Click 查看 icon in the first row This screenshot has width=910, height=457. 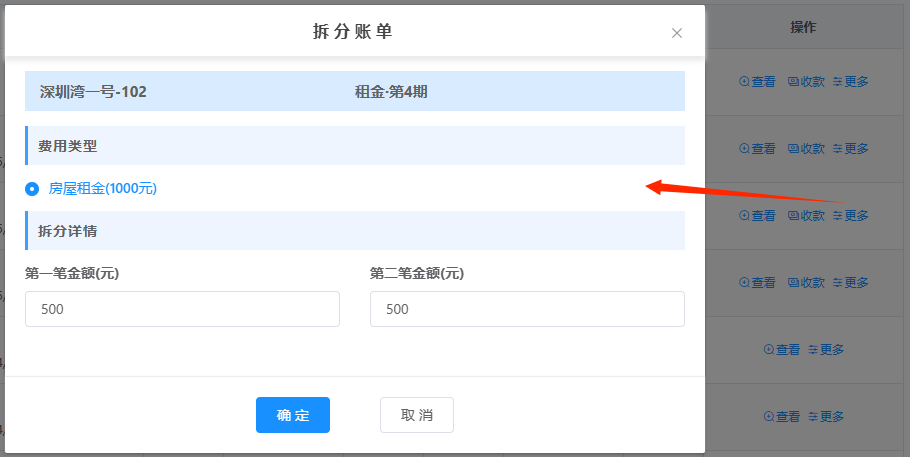coord(757,82)
